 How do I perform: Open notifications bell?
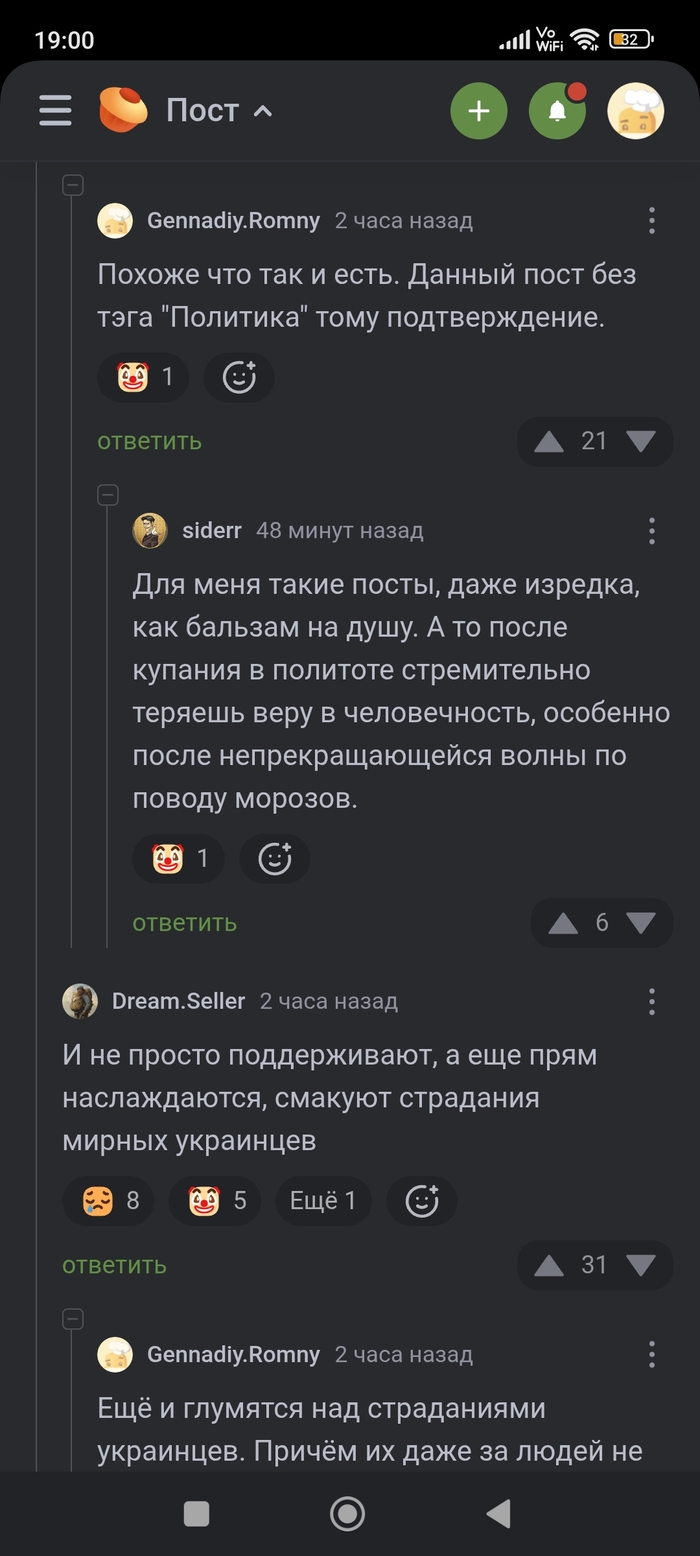coord(557,110)
